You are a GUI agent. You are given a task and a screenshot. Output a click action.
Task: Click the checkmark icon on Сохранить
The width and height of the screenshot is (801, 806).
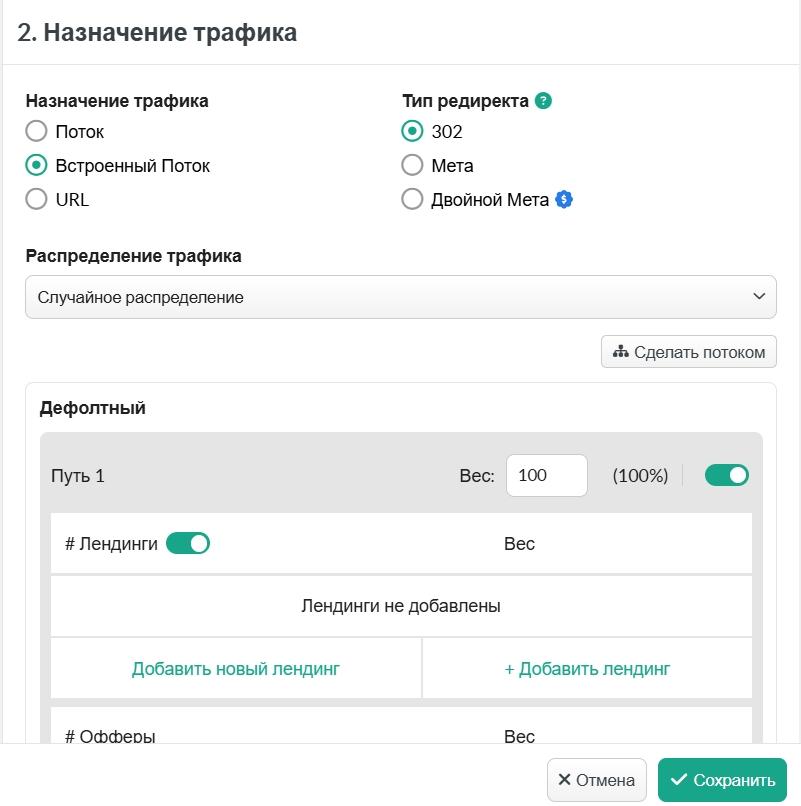(x=679, y=779)
